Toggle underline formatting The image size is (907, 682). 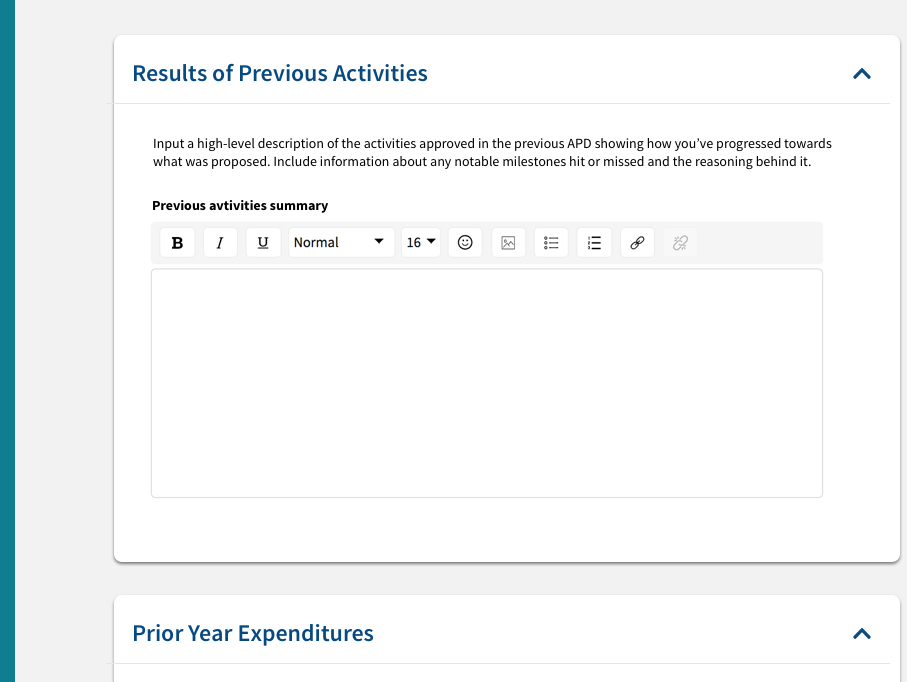tap(263, 242)
